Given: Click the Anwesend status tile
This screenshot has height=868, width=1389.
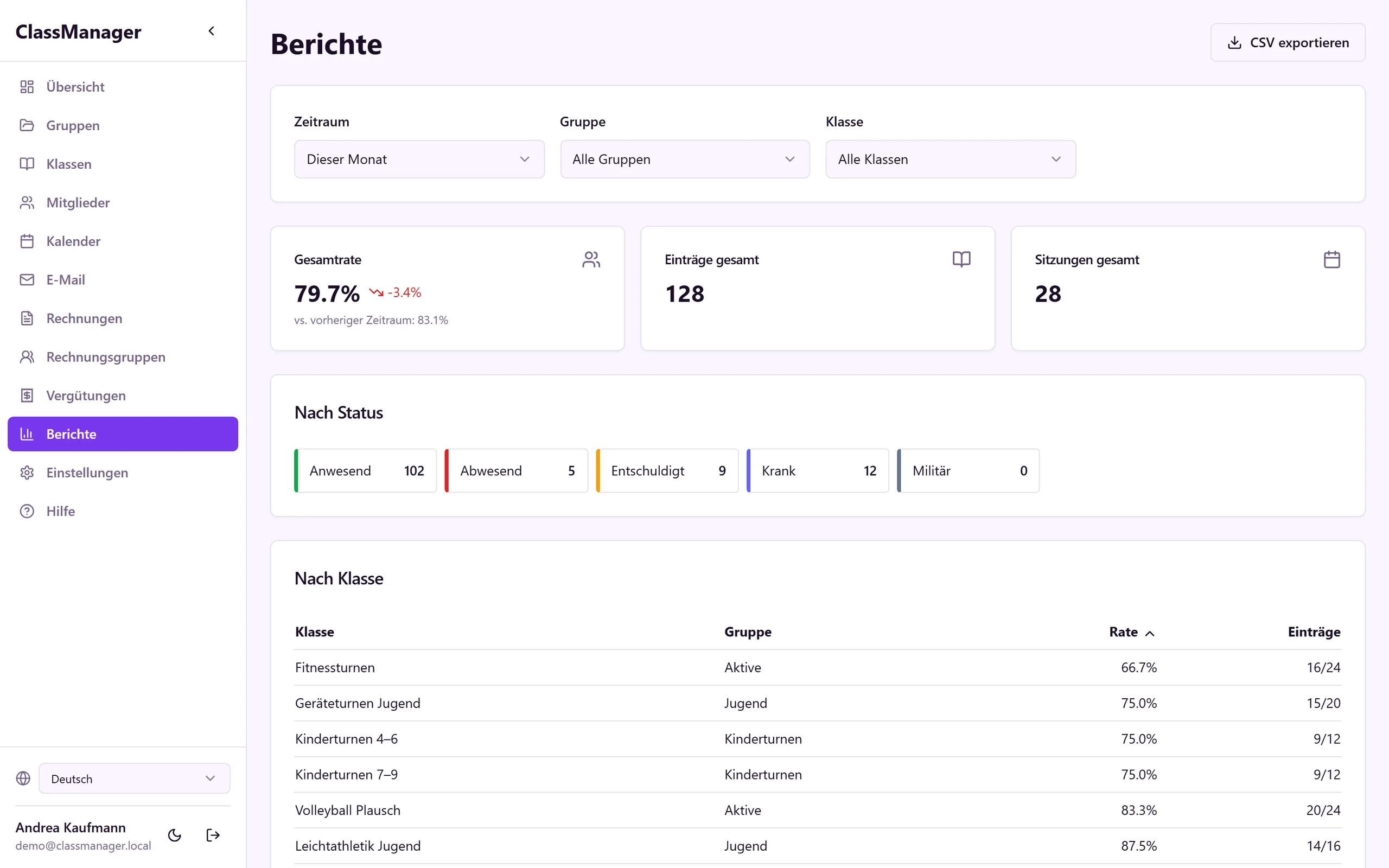Looking at the screenshot, I should click(366, 471).
